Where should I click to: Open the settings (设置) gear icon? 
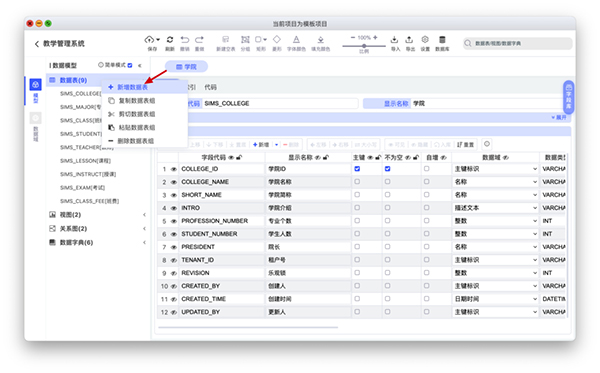[425, 39]
